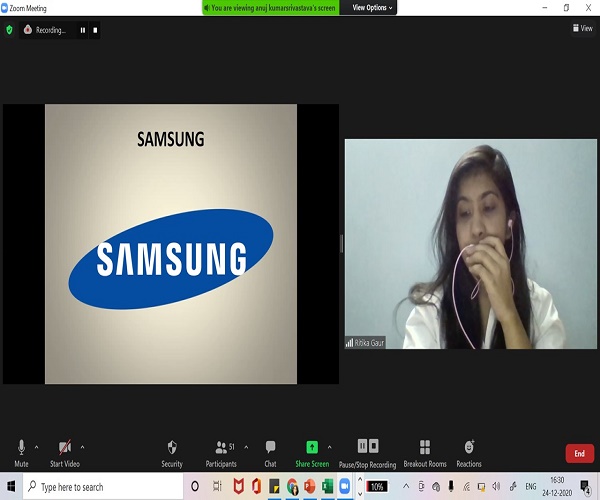The image size is (600, 500).
Task: Open the Windows Start menu
Action: click(11, 487)
